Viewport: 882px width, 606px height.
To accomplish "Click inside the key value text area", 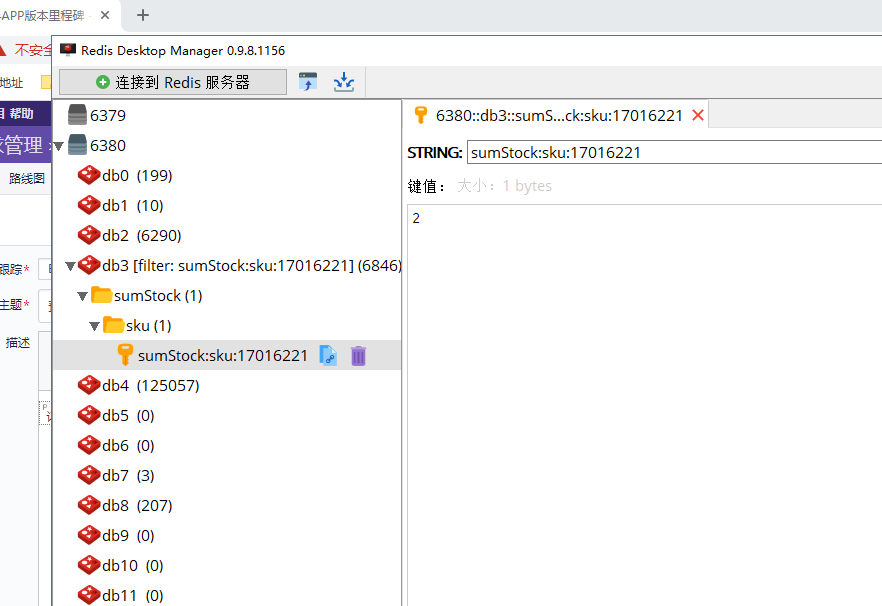I will [x=645, y=405].
